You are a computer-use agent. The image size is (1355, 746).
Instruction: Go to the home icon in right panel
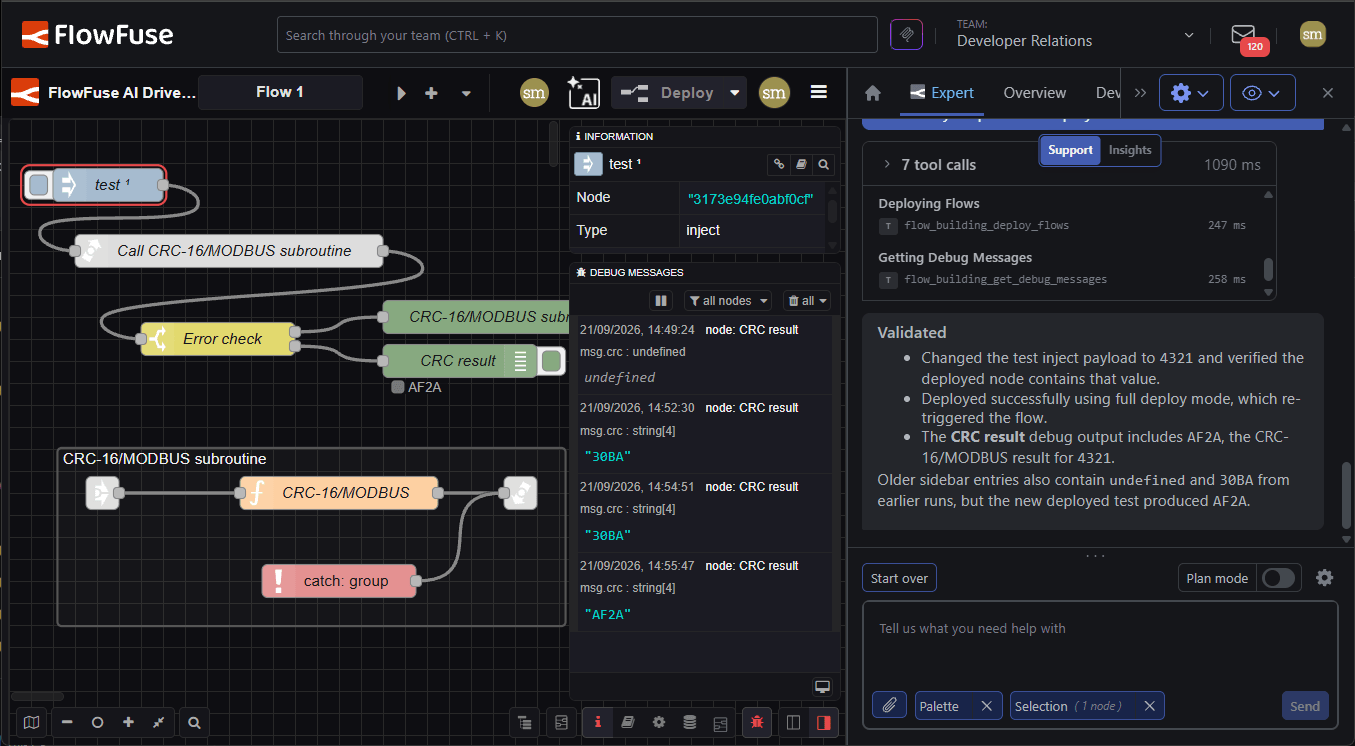coord(873,93)
